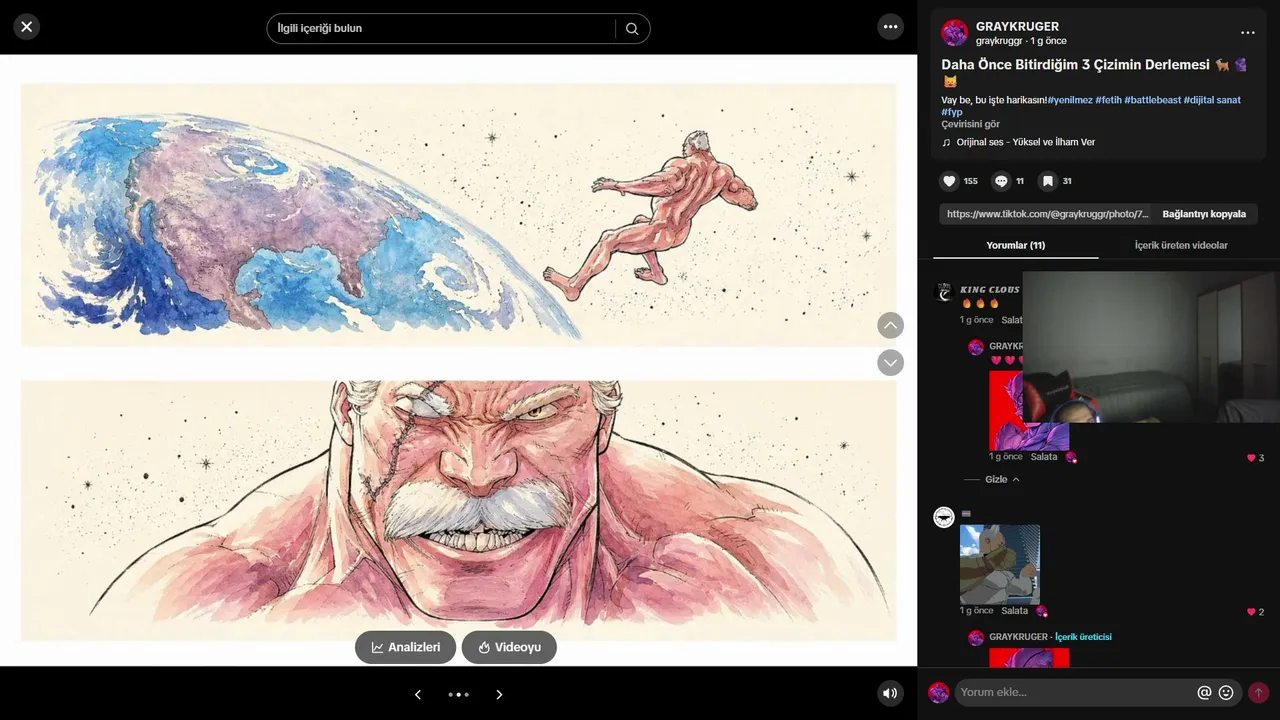Click the comment bubble icon showing 11
The height and width of the screenshot is (720, 1280).
1001,181
